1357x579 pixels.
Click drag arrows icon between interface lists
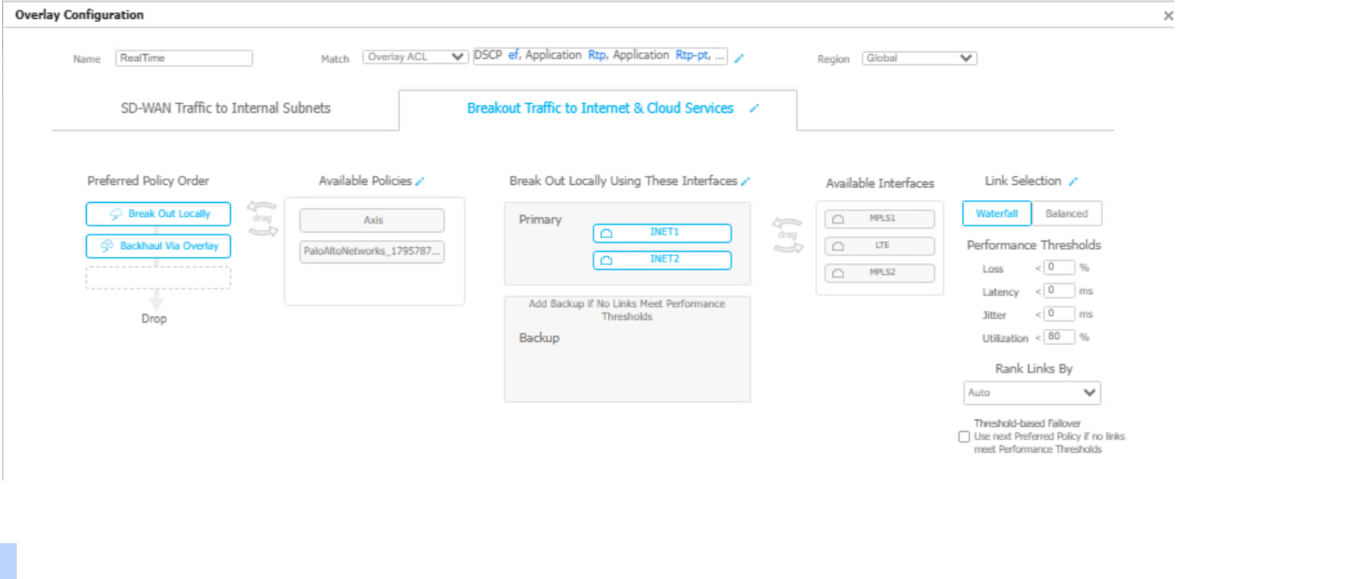click(788, 236)
